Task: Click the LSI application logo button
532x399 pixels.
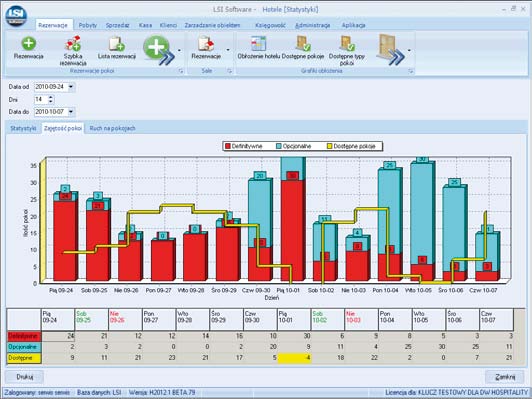Action: click(x=16, y=16)
